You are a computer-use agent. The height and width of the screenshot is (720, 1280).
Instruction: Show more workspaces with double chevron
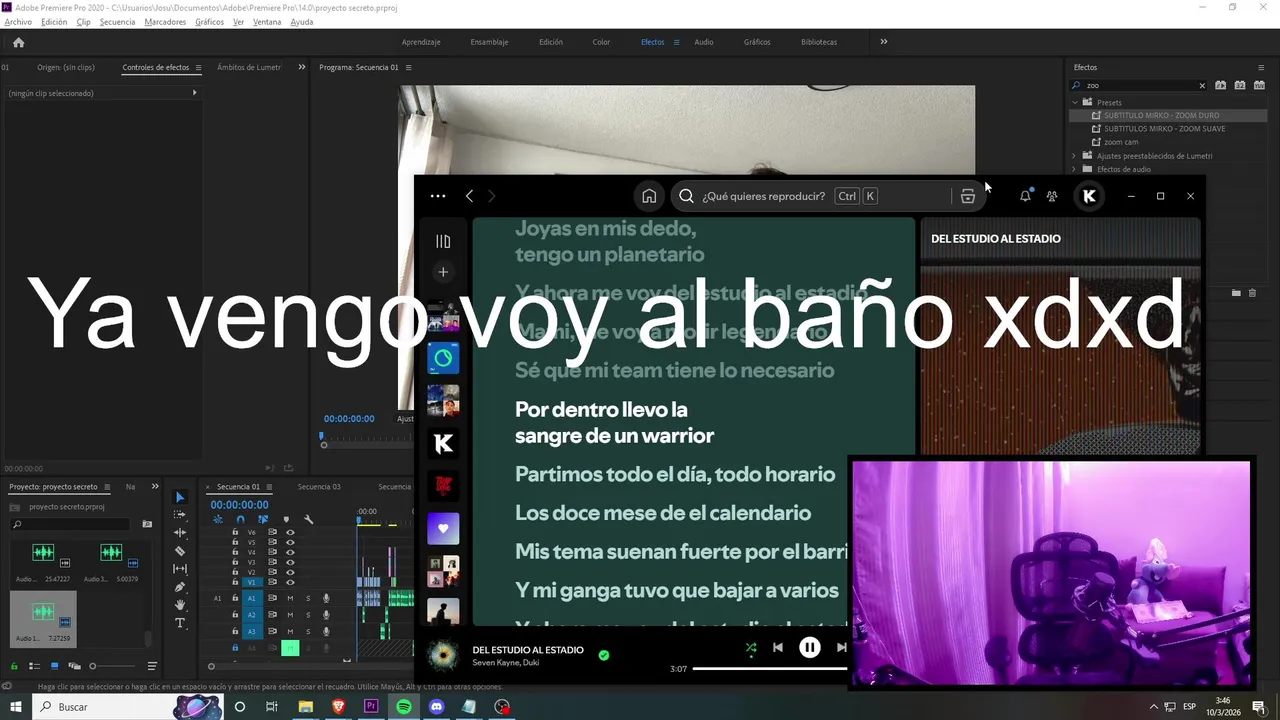(x=883, y=42)
